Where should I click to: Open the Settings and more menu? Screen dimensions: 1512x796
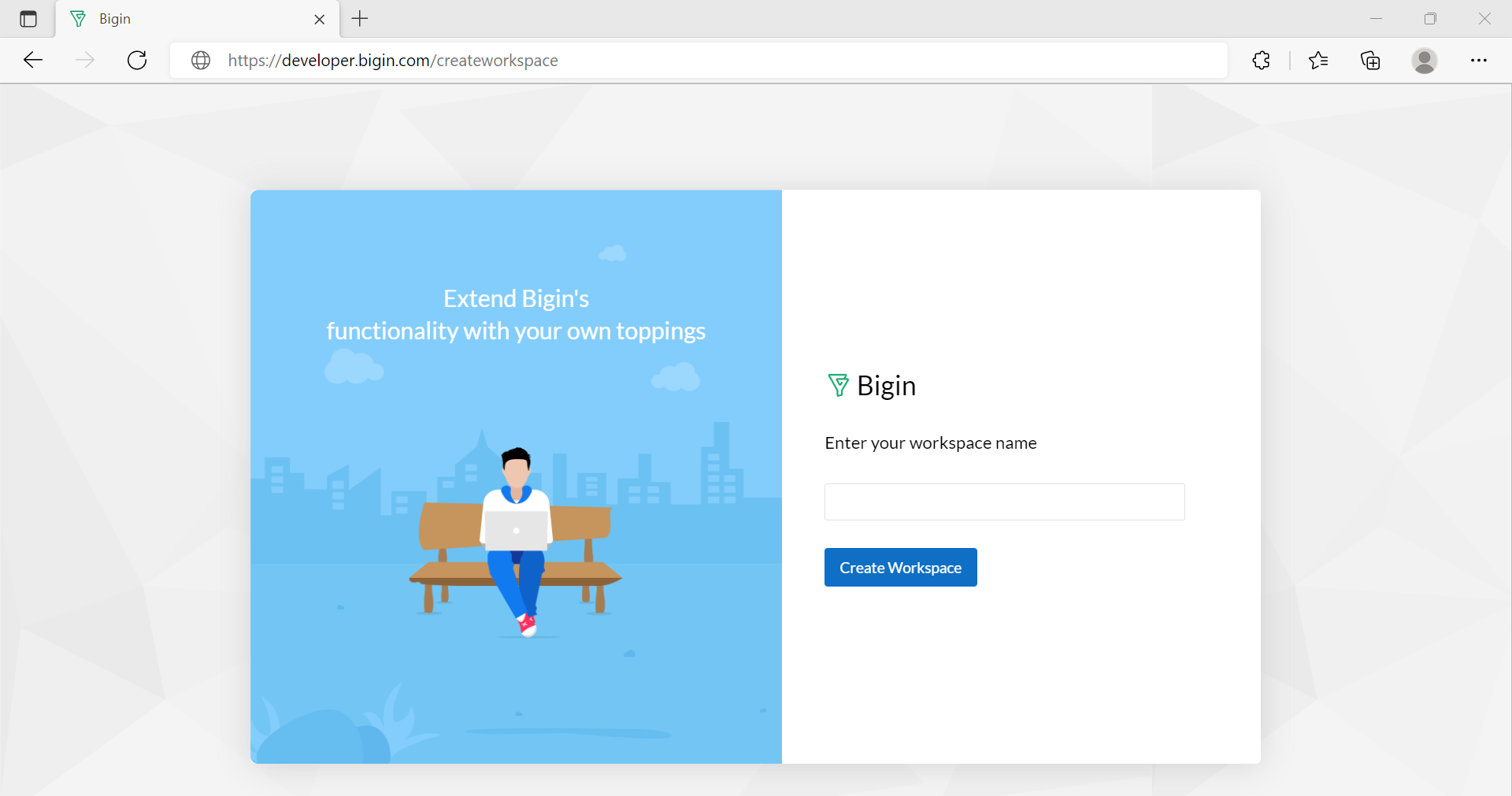pos(1478,60)
